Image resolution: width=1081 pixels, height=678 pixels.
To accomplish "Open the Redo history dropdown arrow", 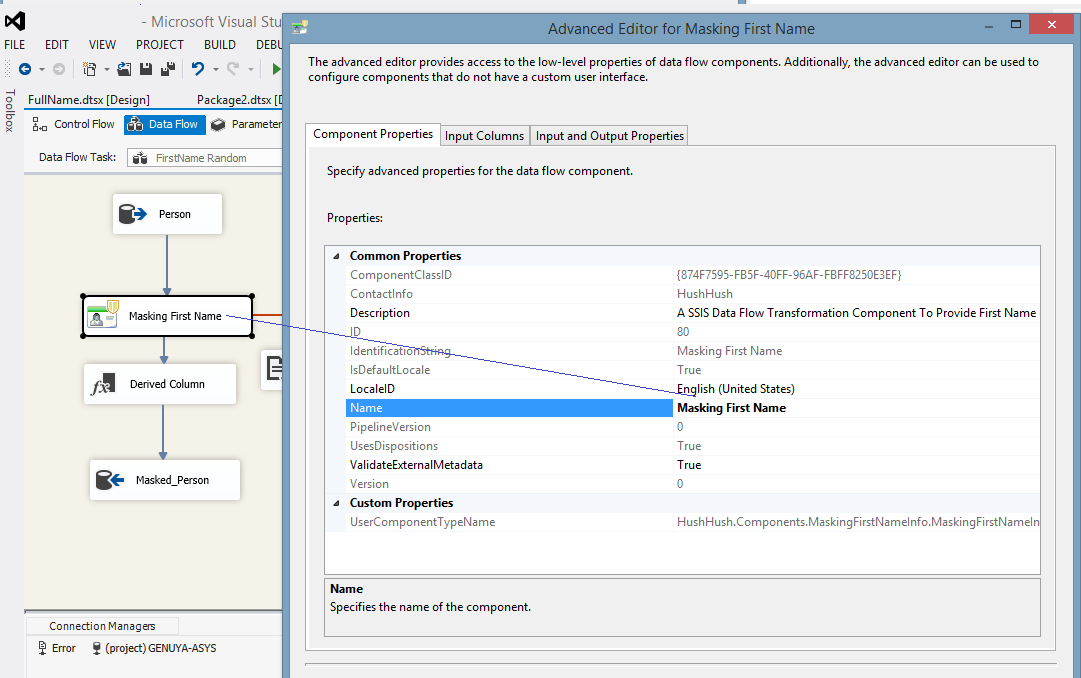I will [250, 70].
